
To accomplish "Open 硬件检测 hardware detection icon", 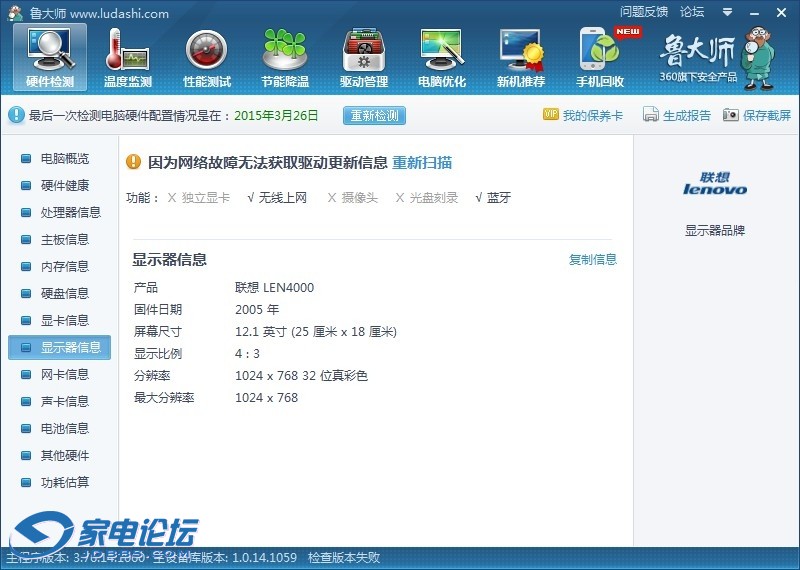I will click(x=50, y=58).
